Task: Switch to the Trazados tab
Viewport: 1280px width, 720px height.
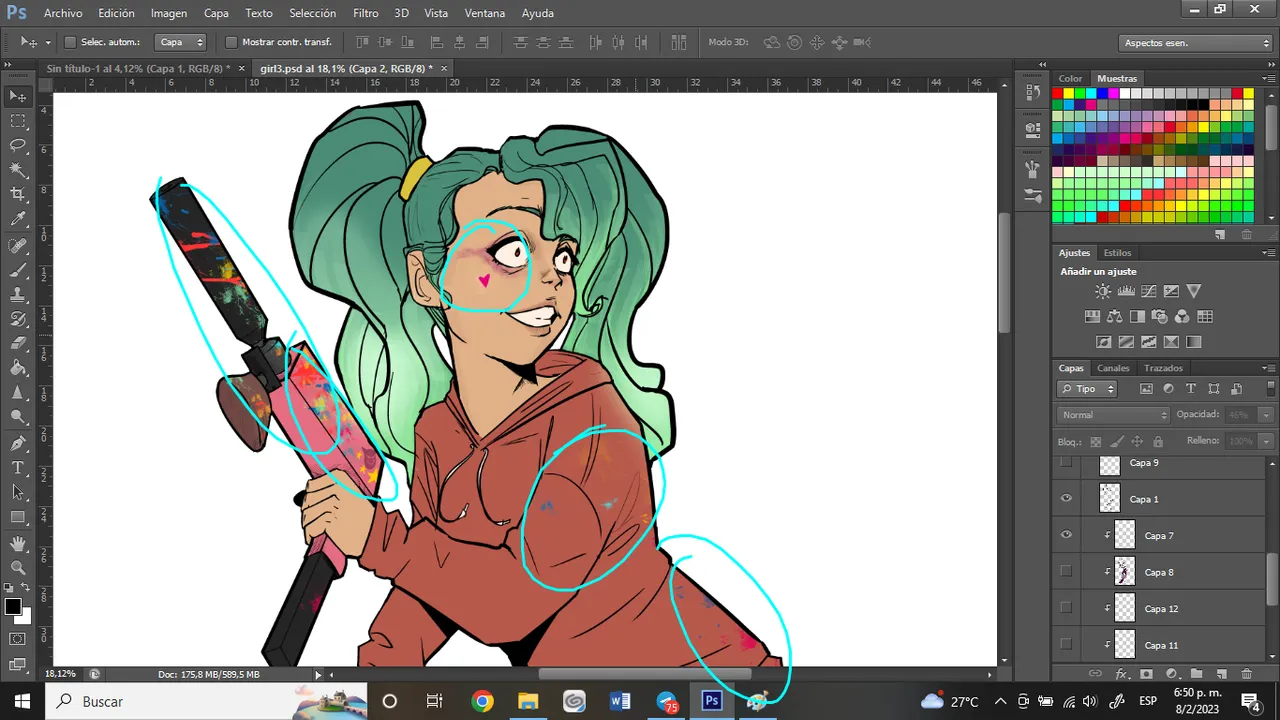Action: coord(1163,368)
